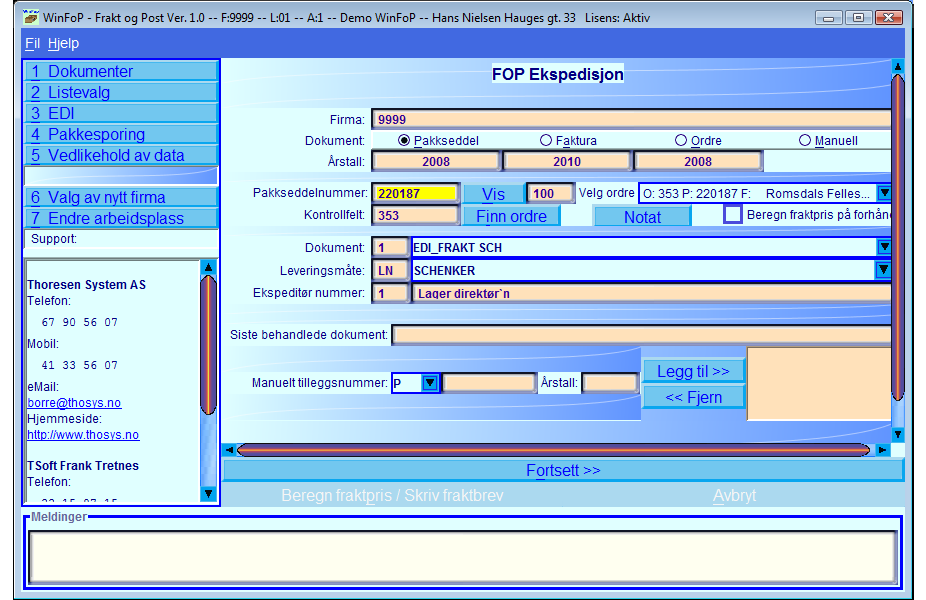This screenshot has width=926, height=600.
Task: Select the Pakkseddel radio button
Action: pos(405,141)
